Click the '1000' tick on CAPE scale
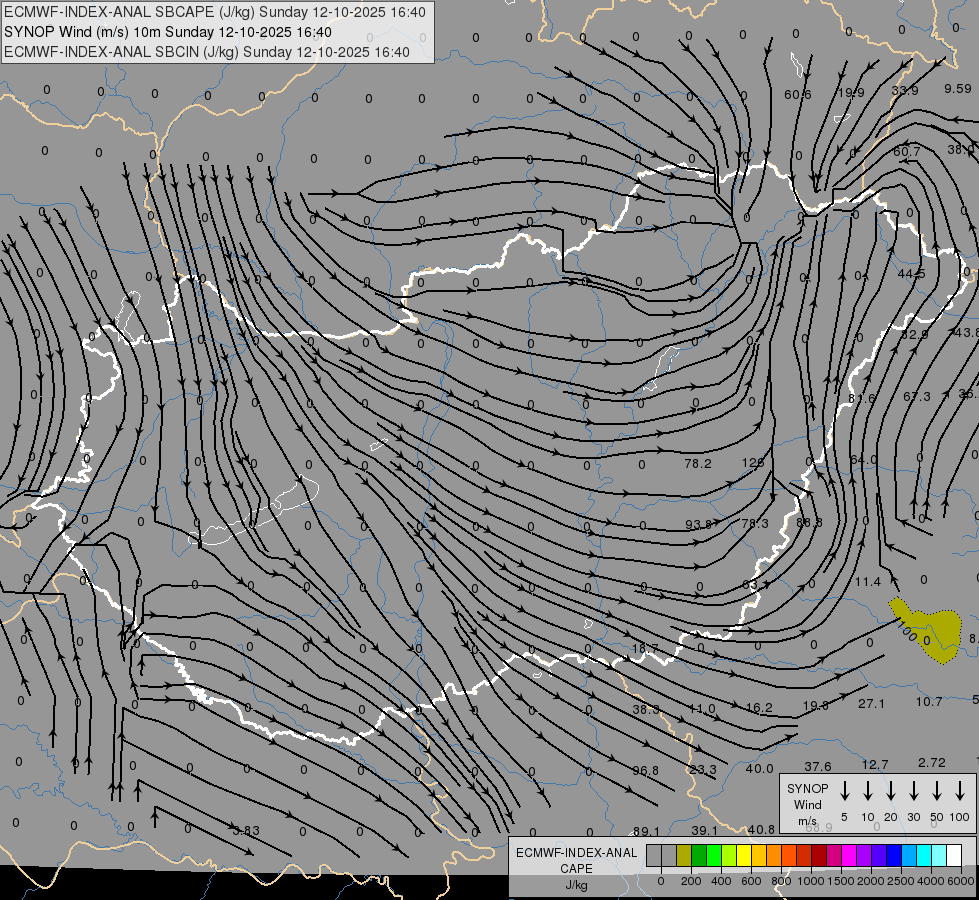The image size is (979, 900). pos(810,881)
